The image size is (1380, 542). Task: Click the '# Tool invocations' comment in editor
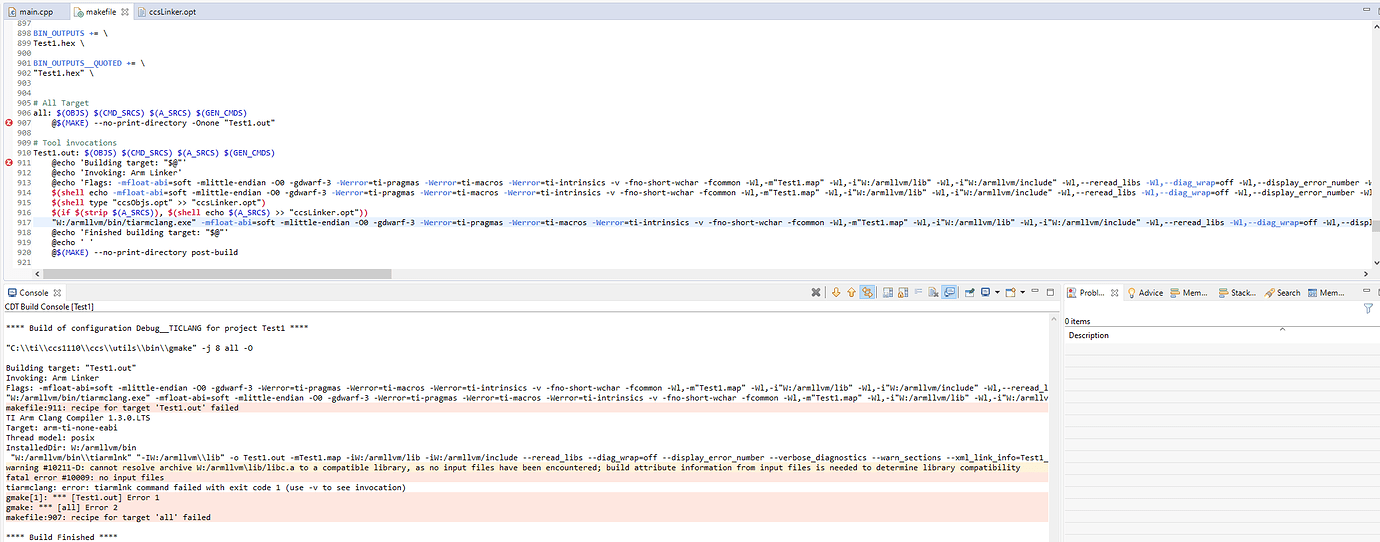pyautogui.click(x=75, y=142)
